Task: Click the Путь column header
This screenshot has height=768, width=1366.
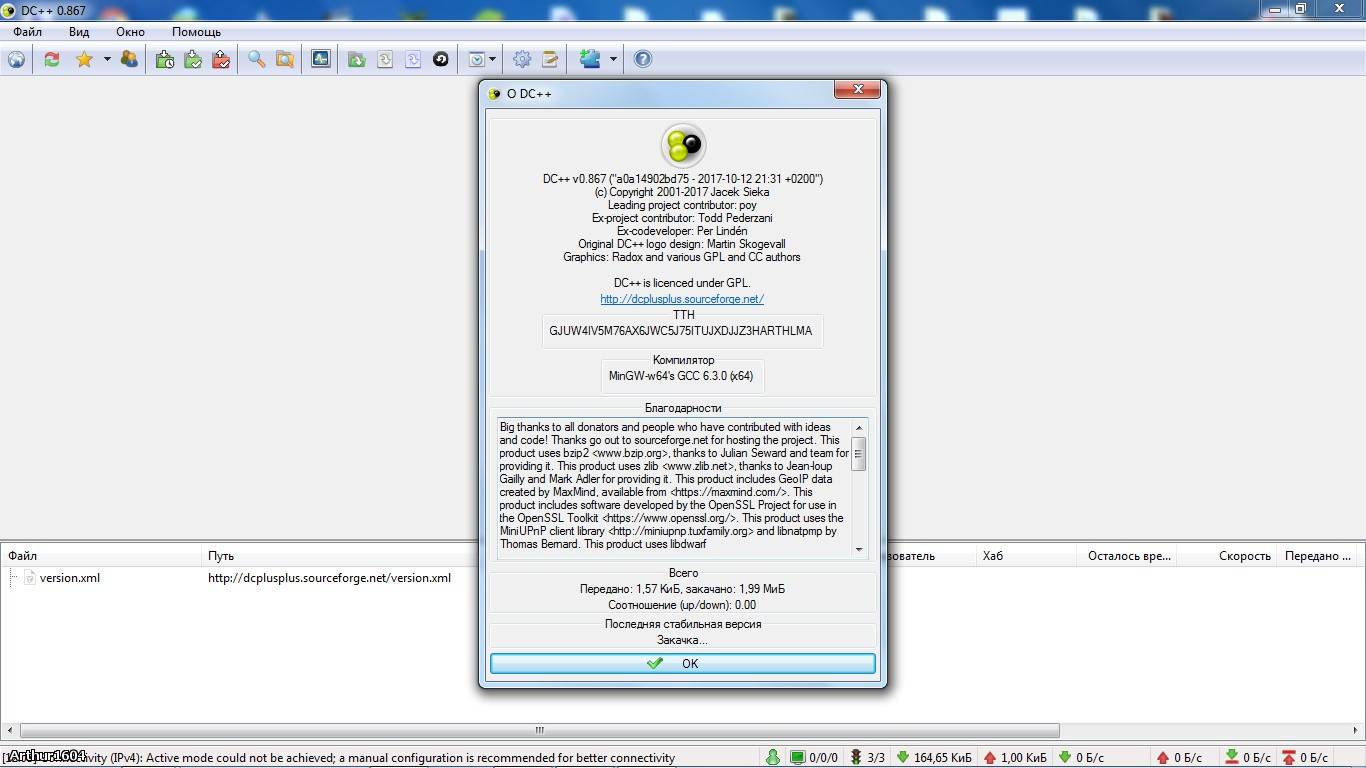Action: [x=340, y=556]
